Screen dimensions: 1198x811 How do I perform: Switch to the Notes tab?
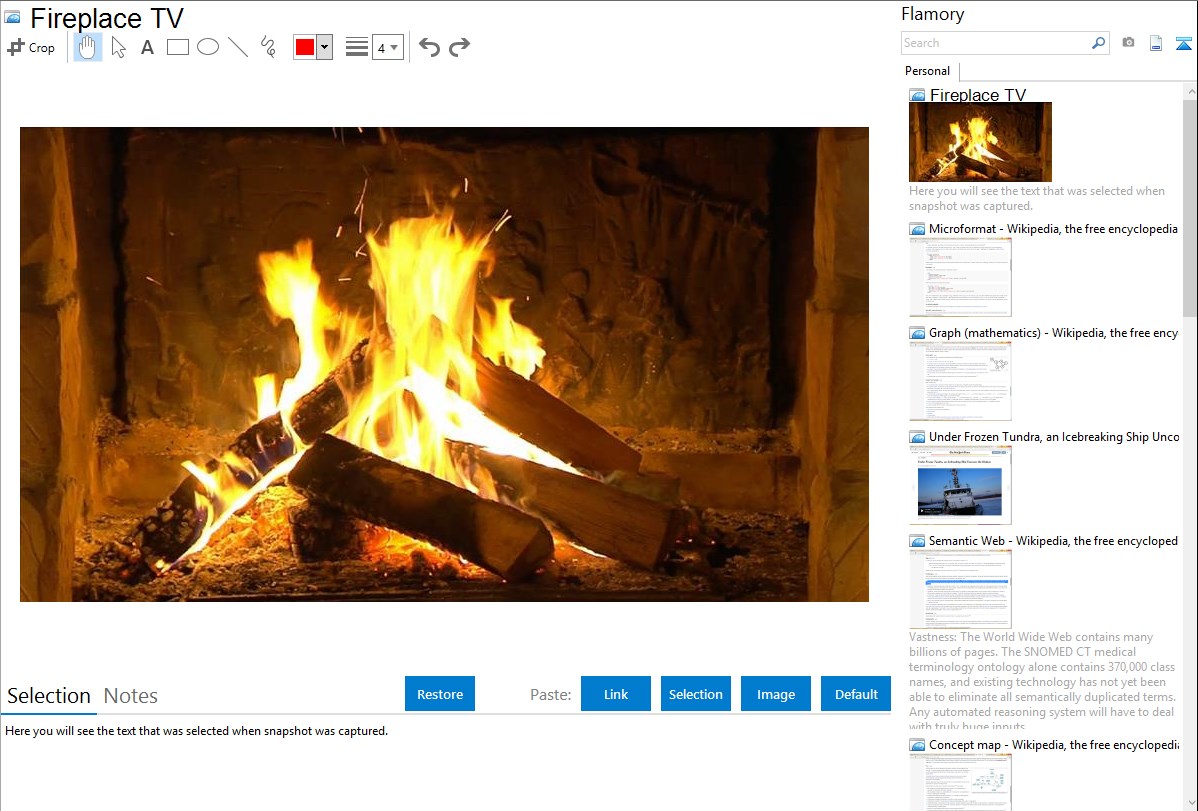pyautogui.click(x=131, y=696)
